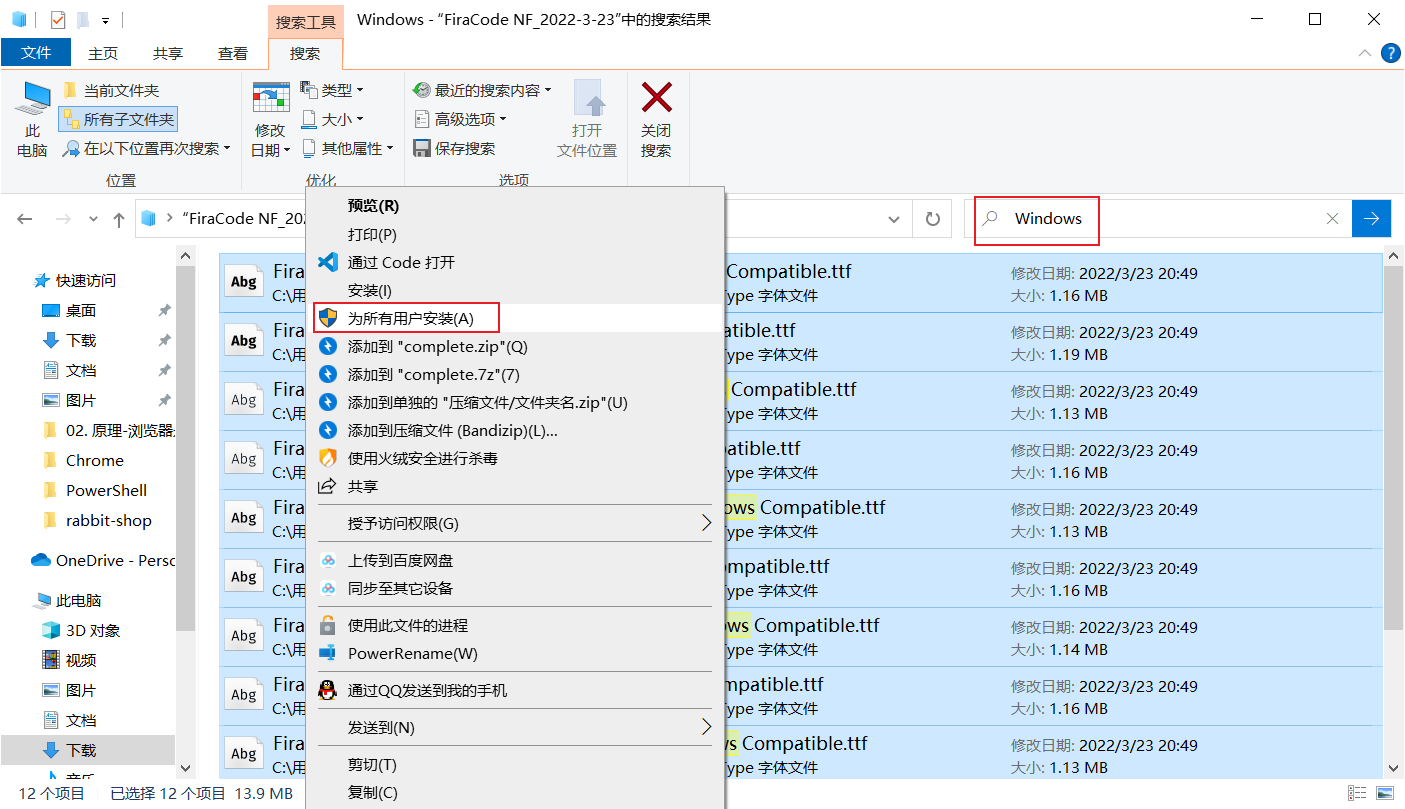This screenshot has width=1405, height=809.
Task: Open the 其他属性 filter dropdown
Action: [x=347, y=148]
